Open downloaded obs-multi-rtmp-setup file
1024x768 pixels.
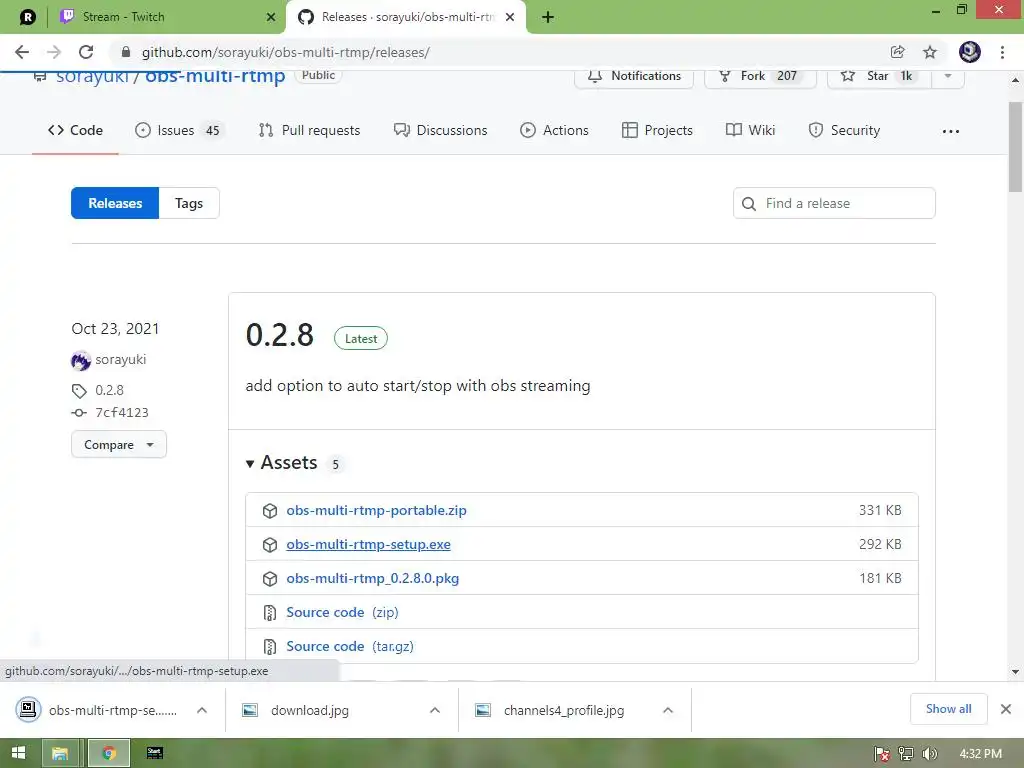pos(98,710)
